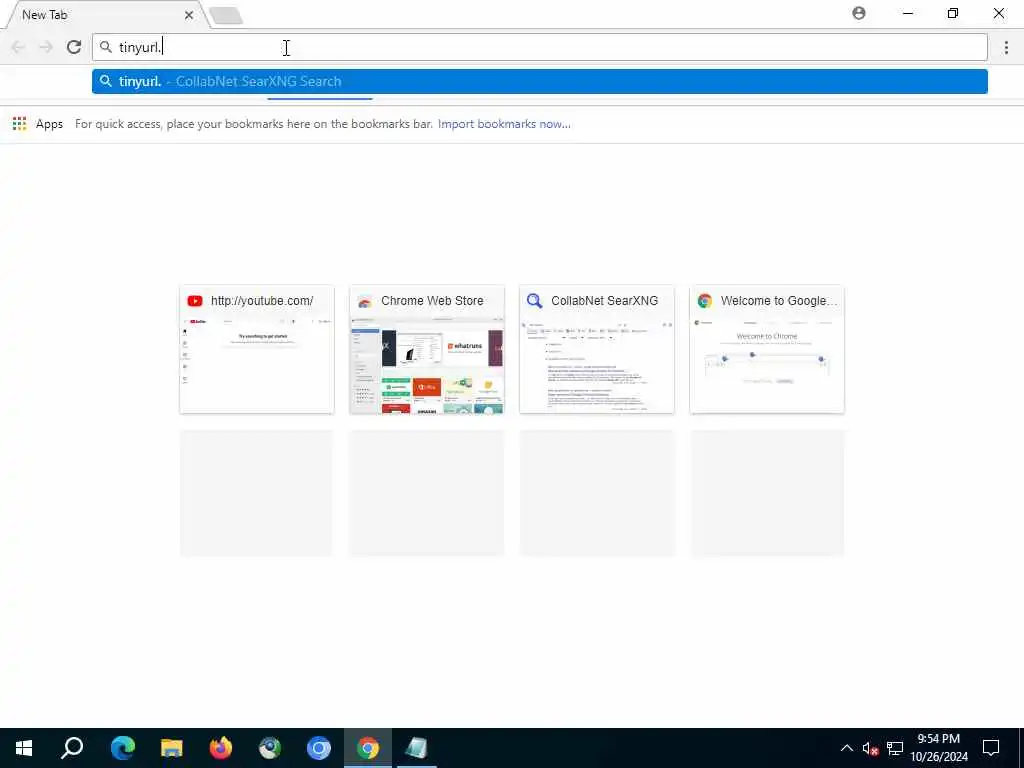1024x768 pixels.
Task: Open the Welcome to Google tile
Action: tap(767, 349)
